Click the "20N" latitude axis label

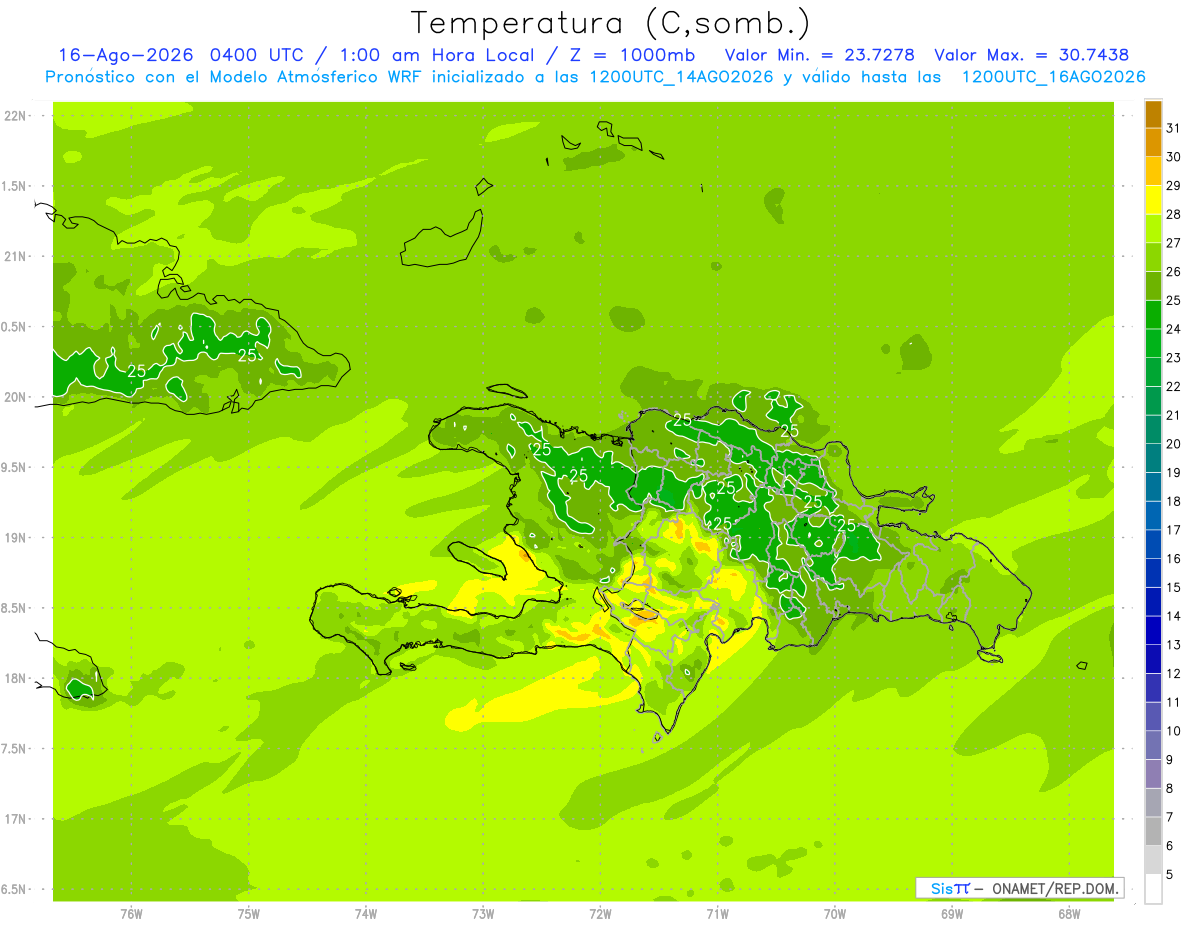coord(16,397)
